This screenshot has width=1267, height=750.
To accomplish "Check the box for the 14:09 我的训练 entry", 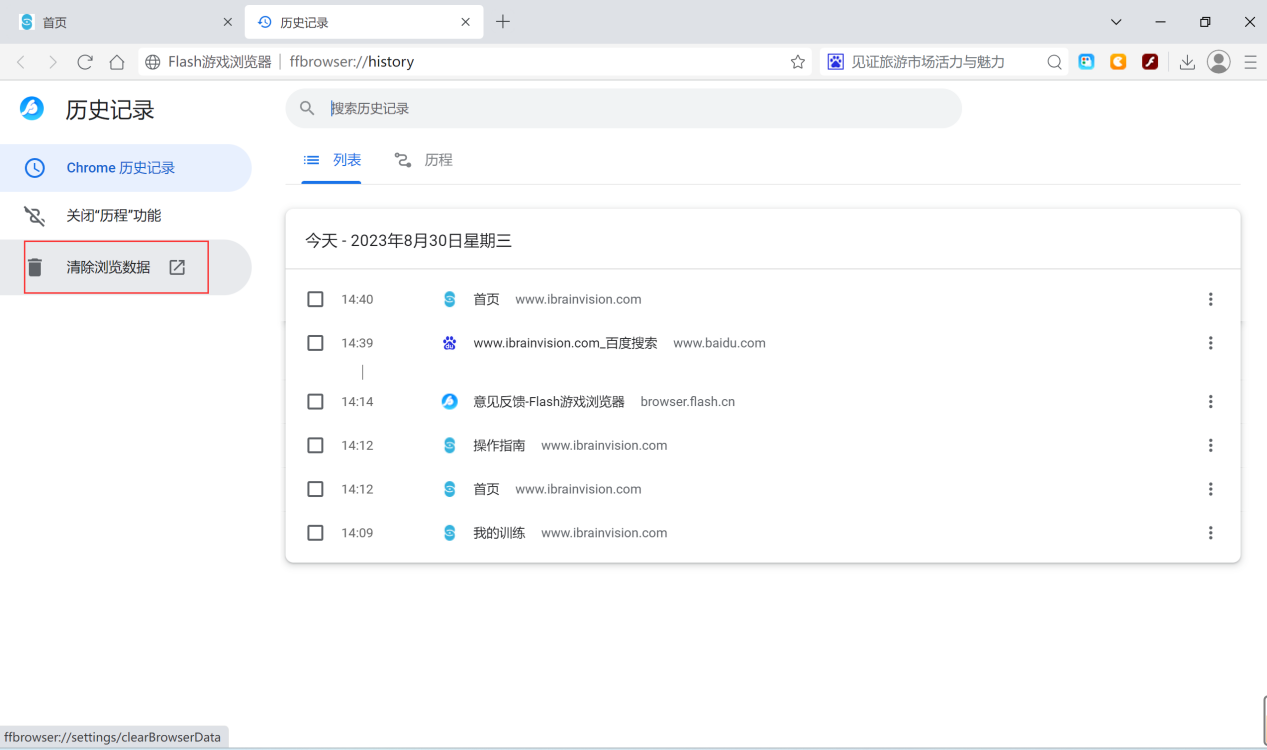I will pos(315,533).
